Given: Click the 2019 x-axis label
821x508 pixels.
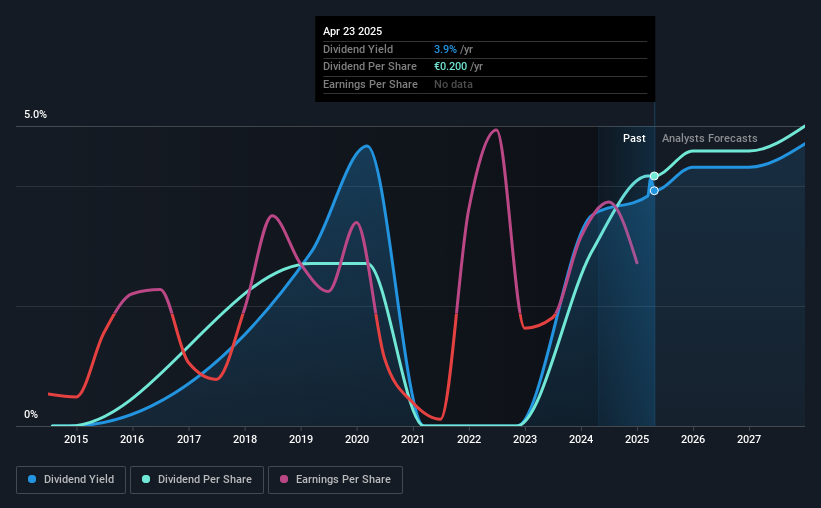Looking at the screenshot, I should (301, 439).
